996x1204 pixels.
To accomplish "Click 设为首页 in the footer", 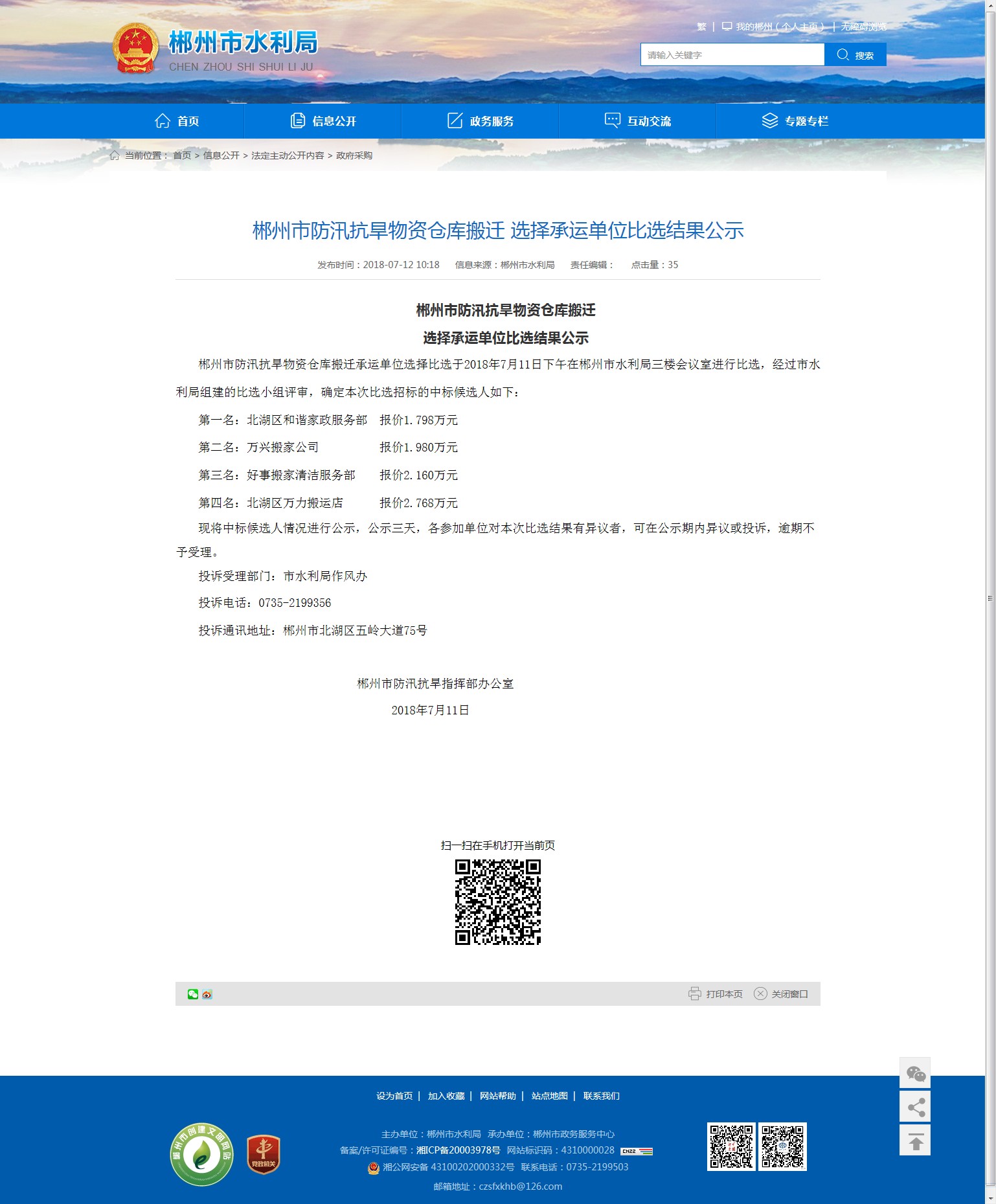I will pyautogui.click(x=394, y=1096).
